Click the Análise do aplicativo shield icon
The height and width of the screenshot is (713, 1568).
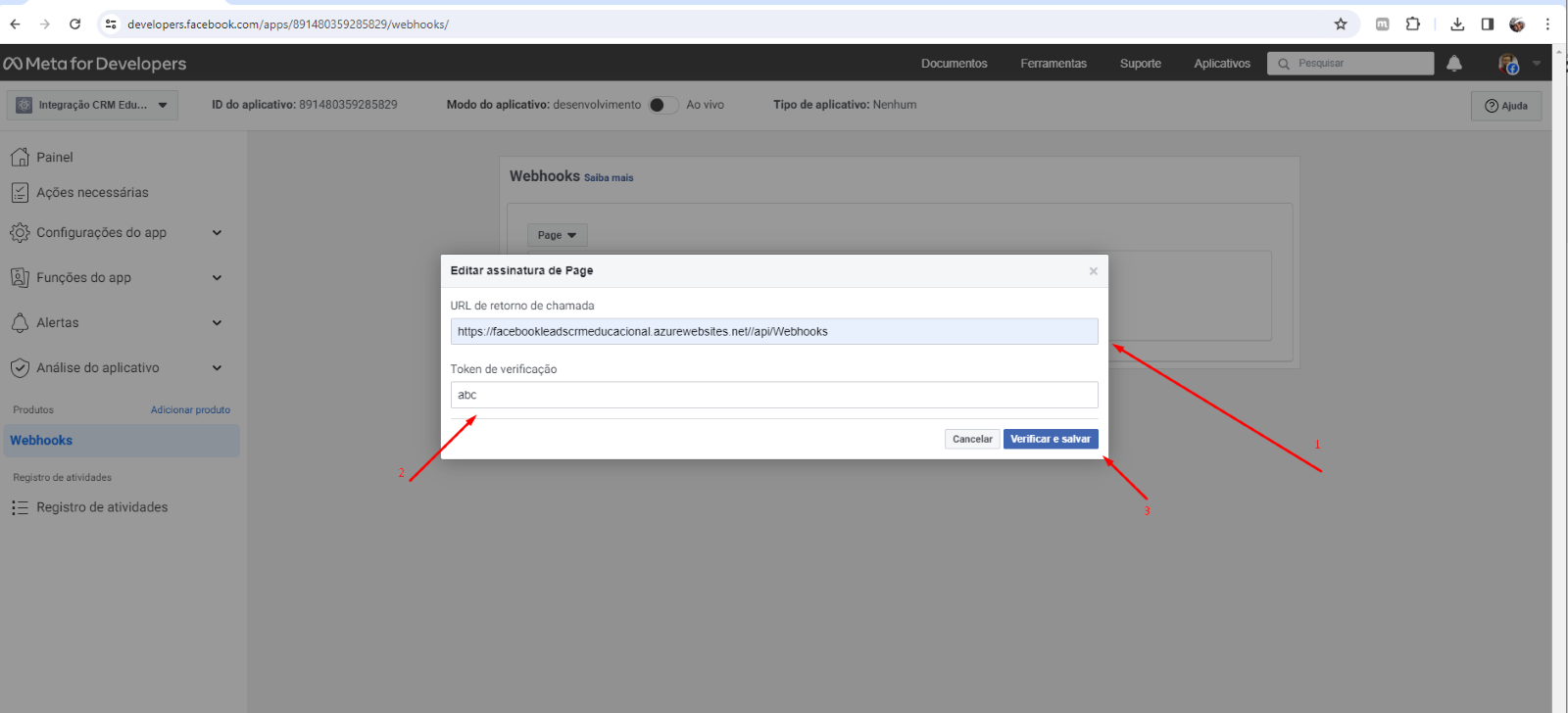tap(20, 367)
